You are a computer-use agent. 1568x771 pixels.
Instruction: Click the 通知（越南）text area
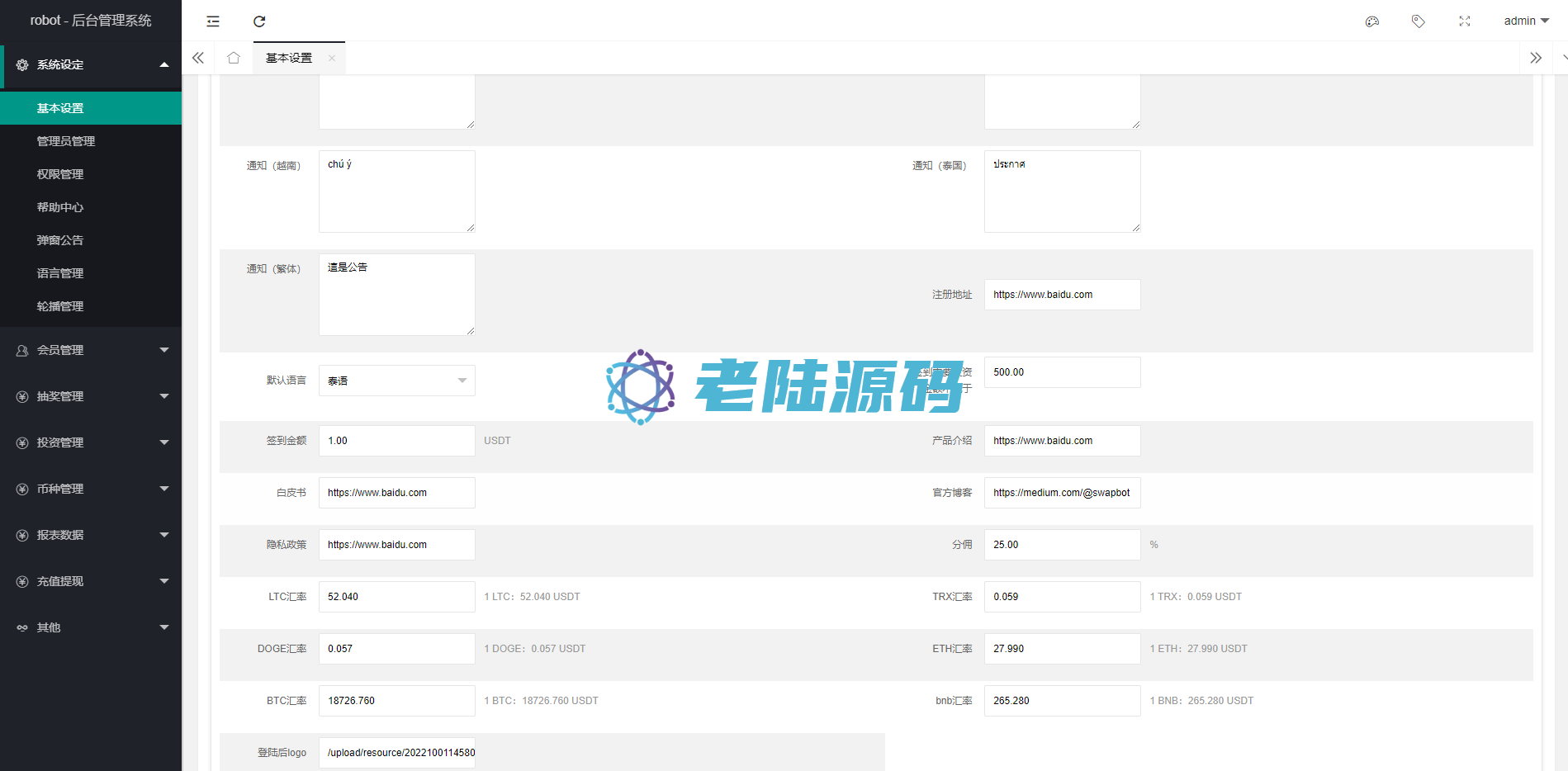tap(396, 192)
